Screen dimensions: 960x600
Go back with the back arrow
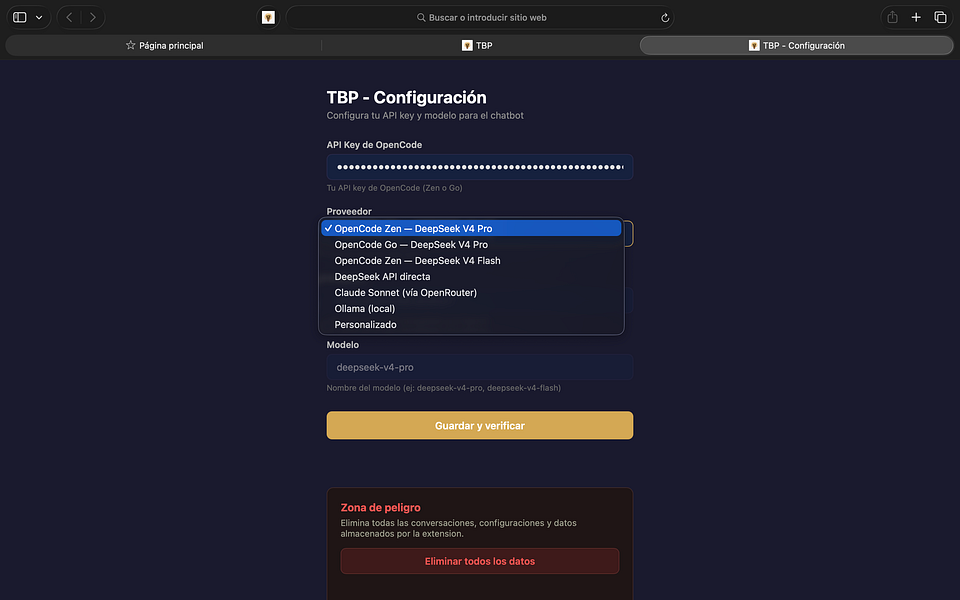(x=69, y=17)
